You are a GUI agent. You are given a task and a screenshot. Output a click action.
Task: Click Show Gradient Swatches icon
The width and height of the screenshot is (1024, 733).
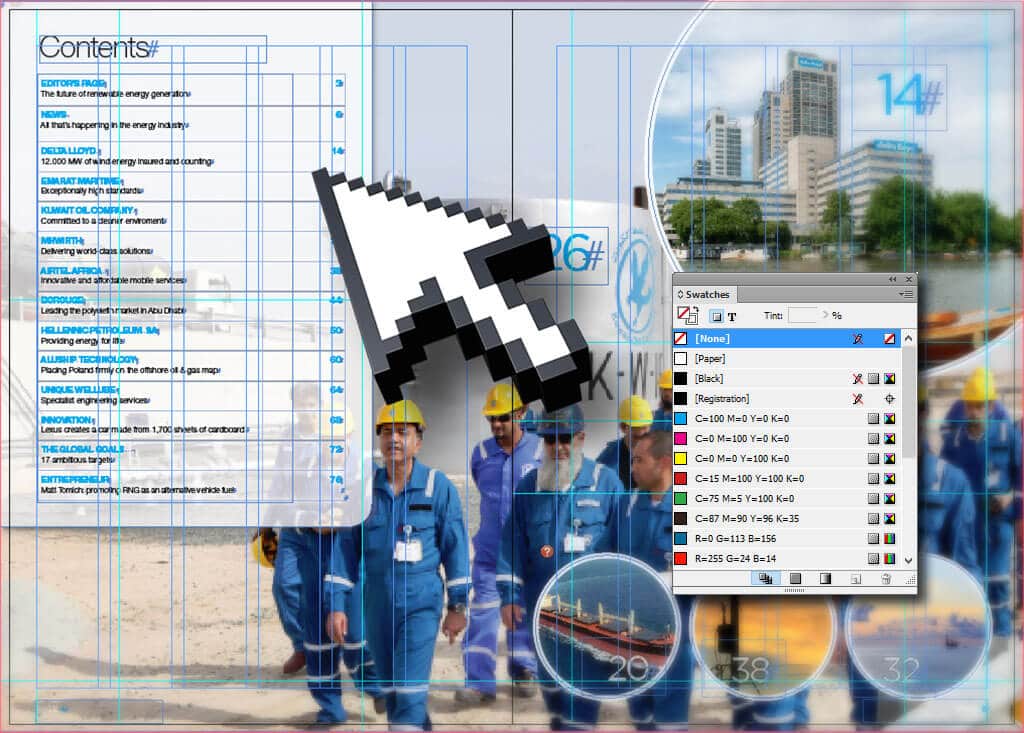click(x=825, y=578)
